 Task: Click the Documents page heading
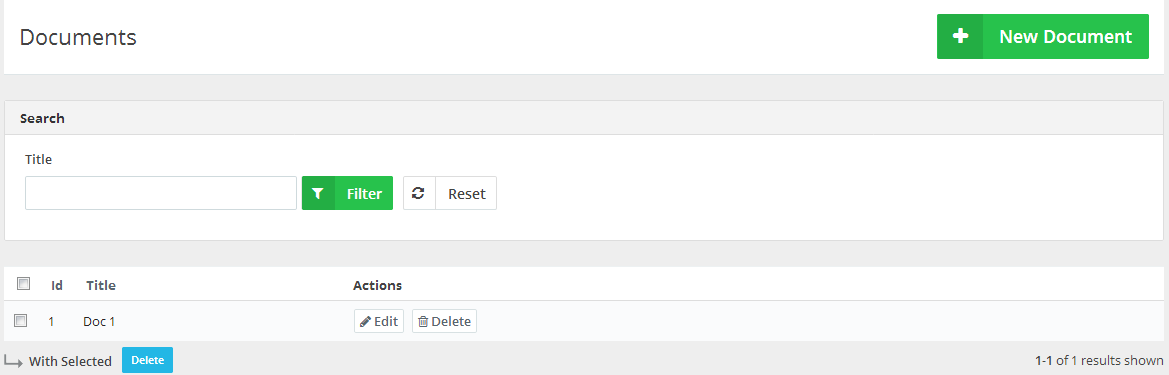pos(78,37)
